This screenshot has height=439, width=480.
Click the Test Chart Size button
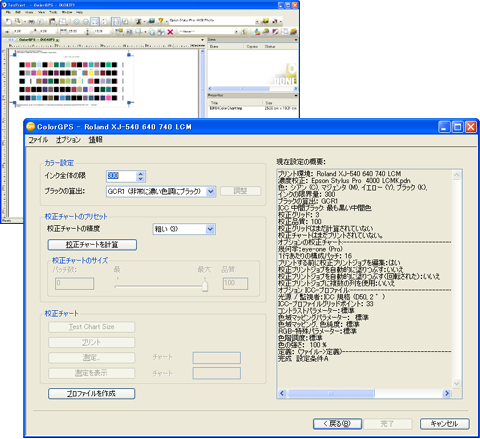(92, 327)
